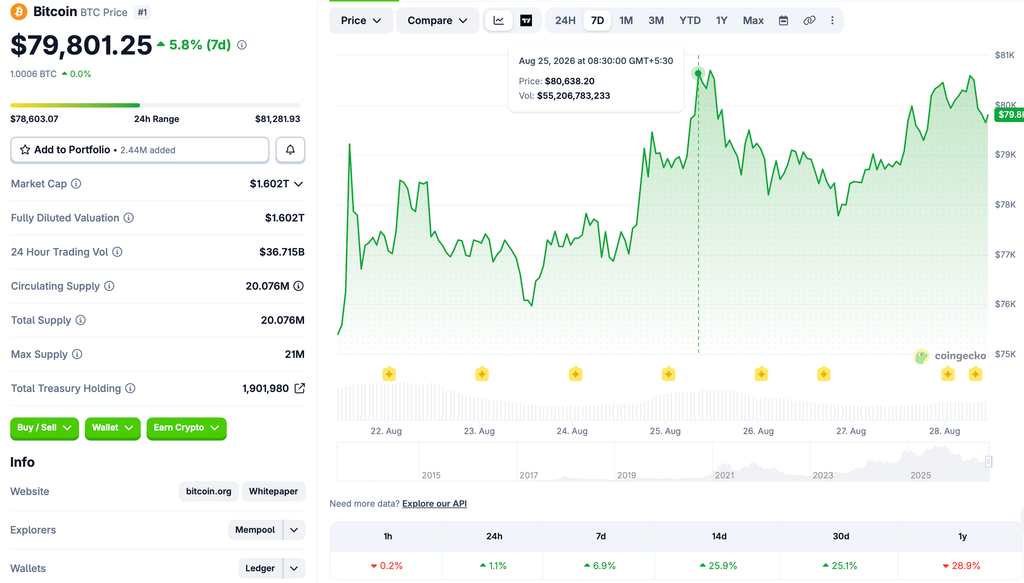Click the info icon beside Market Cap
The width and height of the screenshot is (1024, 583).
tap(76, 184)
